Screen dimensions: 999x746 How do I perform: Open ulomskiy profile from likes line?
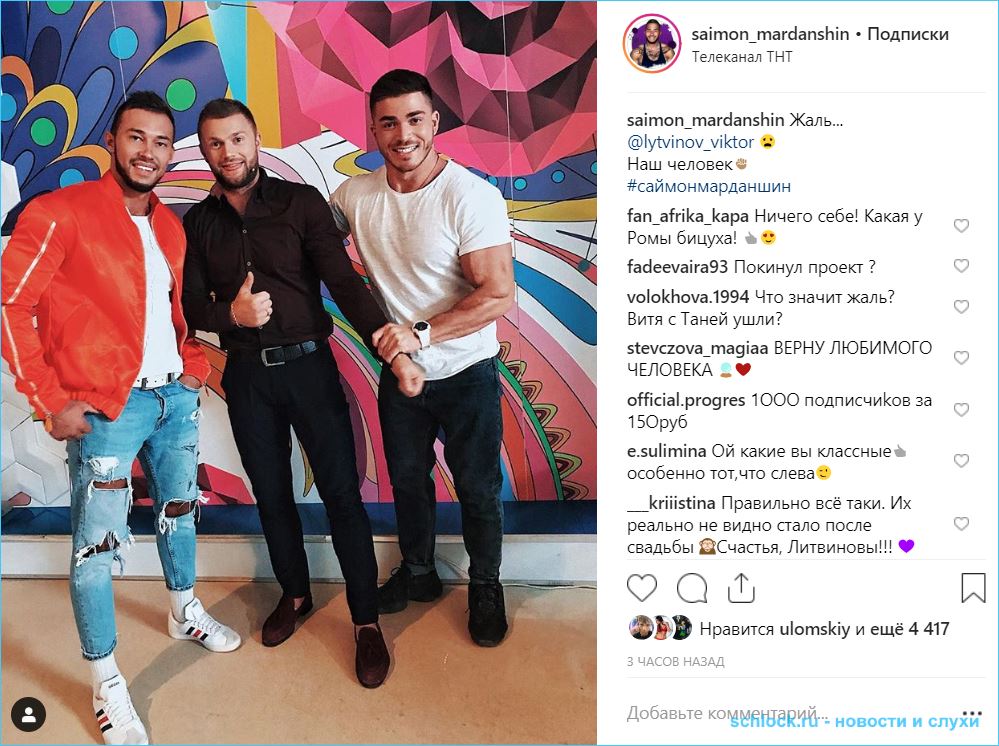click(815, 629)
